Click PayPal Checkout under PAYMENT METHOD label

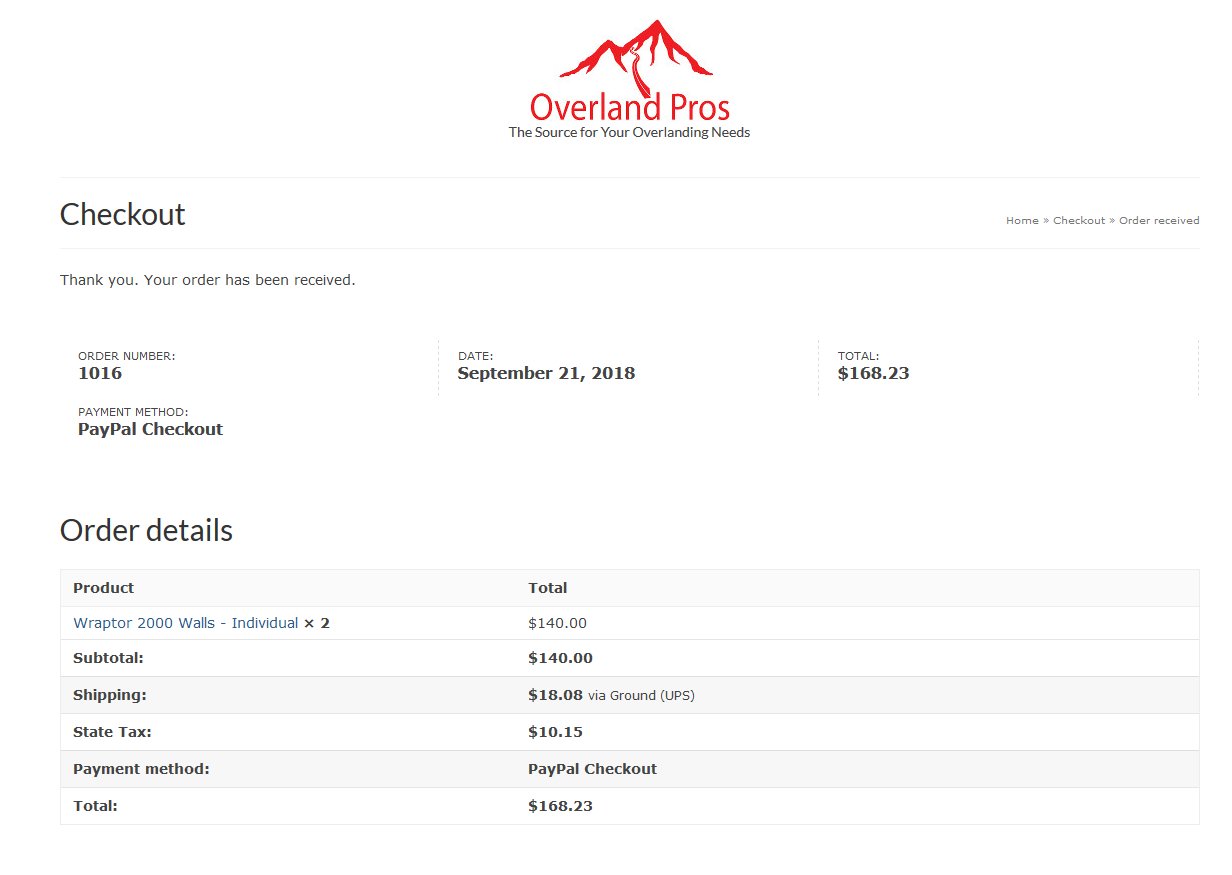click(150, 430)
